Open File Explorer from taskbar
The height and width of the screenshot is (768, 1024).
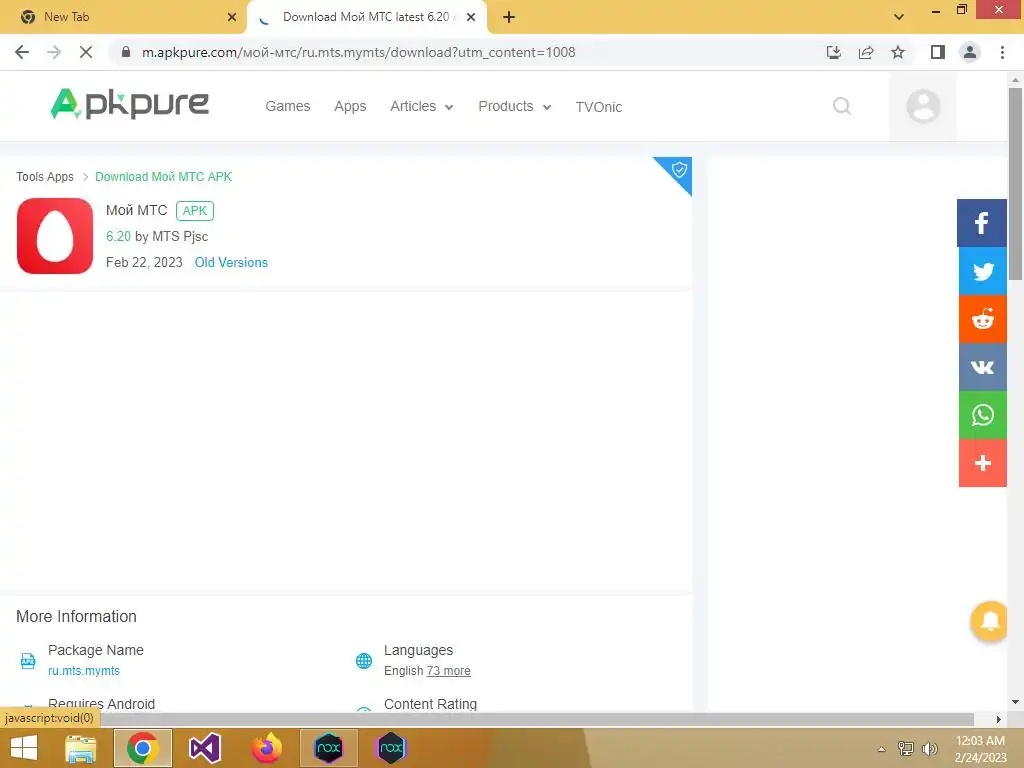(80, 748)
